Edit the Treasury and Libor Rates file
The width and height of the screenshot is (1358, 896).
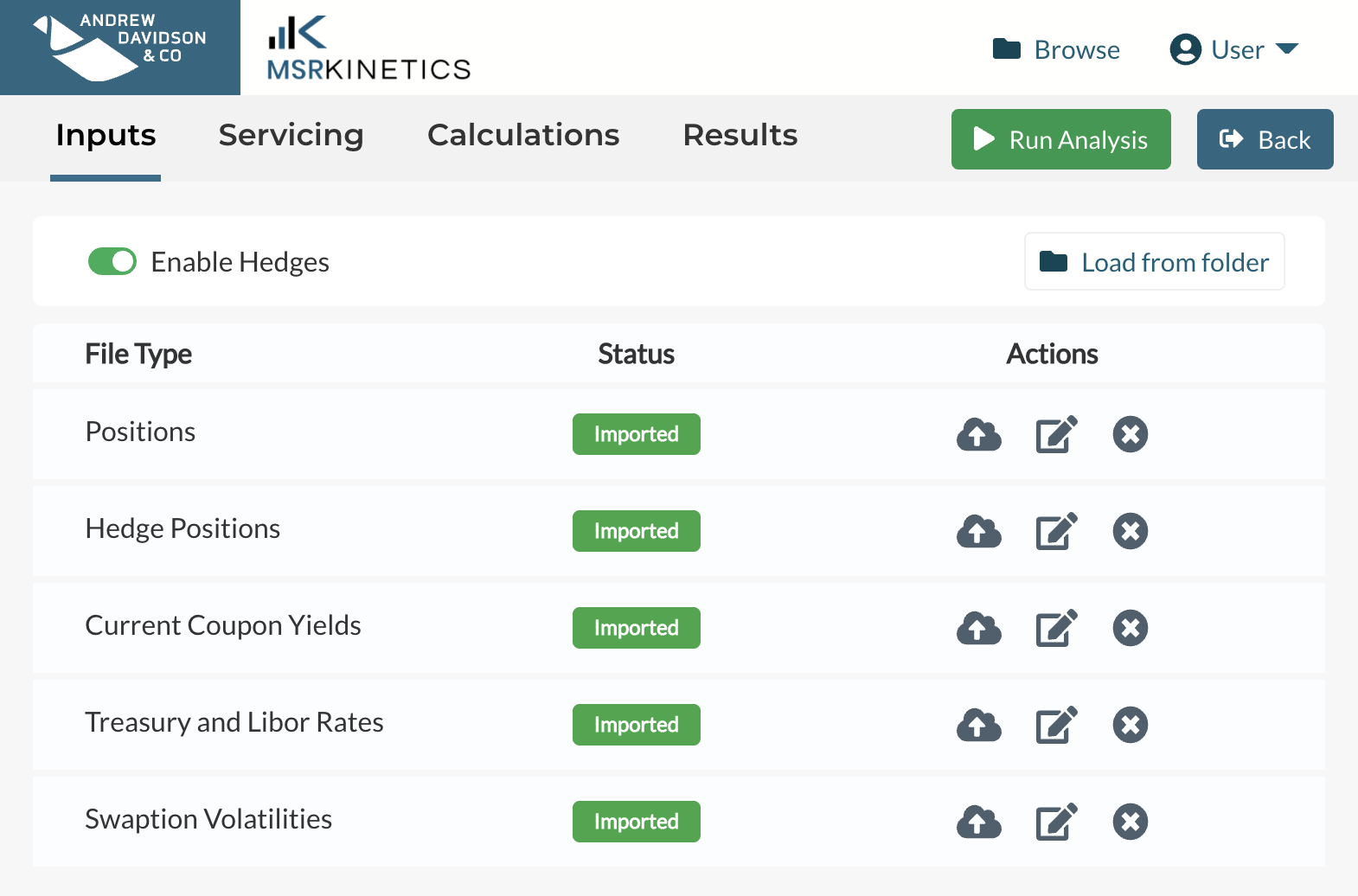[1056, 725]
